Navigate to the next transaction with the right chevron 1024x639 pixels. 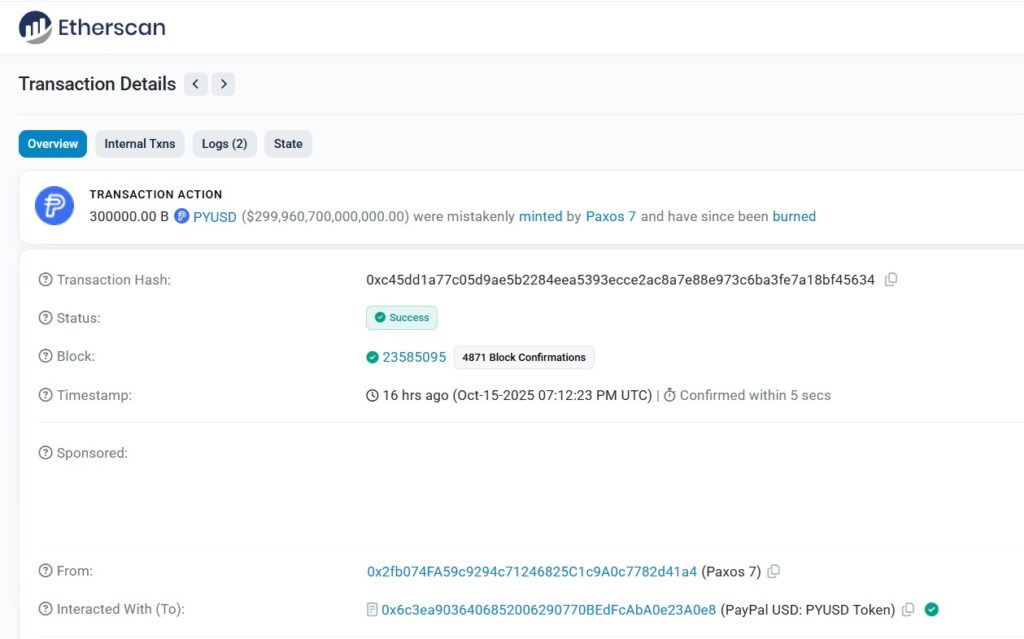point(223,84)
